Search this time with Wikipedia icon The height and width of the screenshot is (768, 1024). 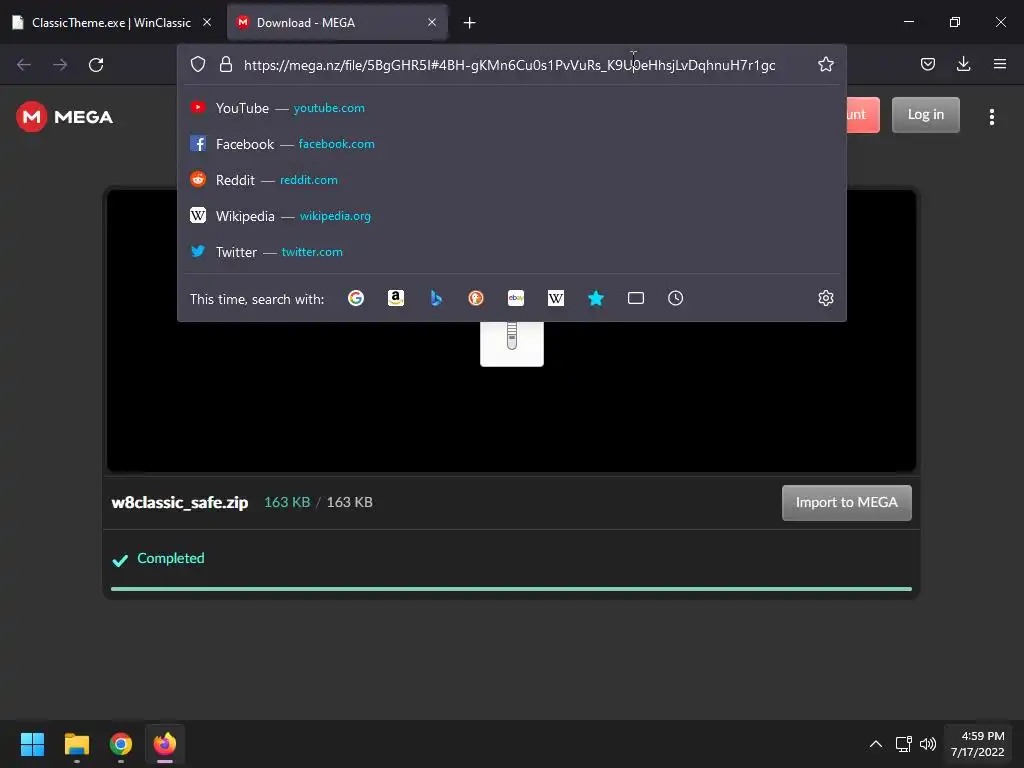tap(556, 298)
